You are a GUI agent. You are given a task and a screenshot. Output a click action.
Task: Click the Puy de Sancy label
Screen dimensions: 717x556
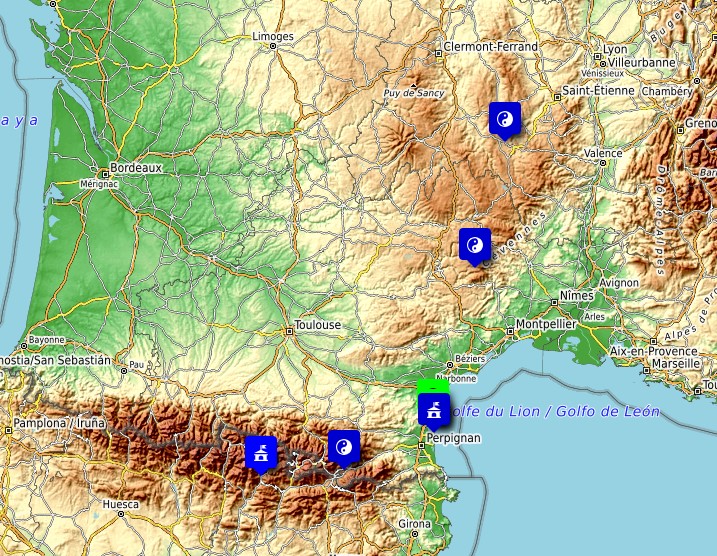point(414,94)
